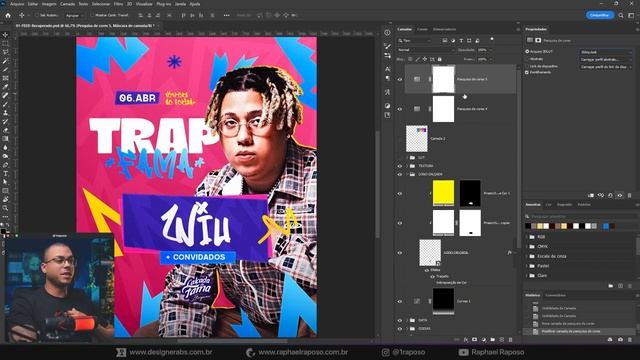The image size is (640, 360).
Task: Add layer mask at panel bottom
Action: pos(475,340)
